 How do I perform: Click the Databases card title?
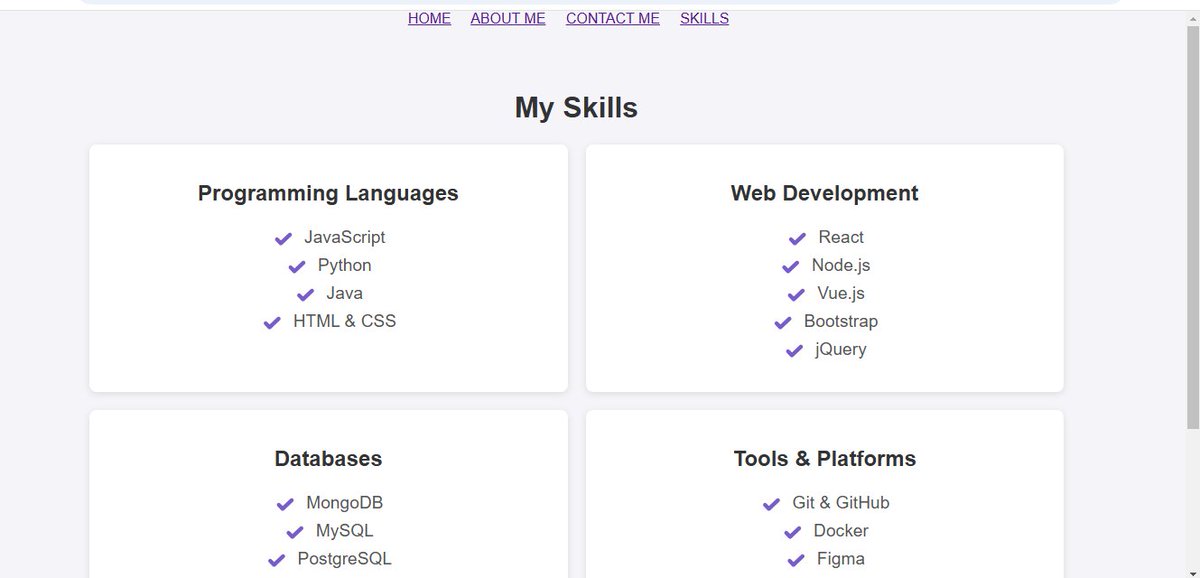328,458
